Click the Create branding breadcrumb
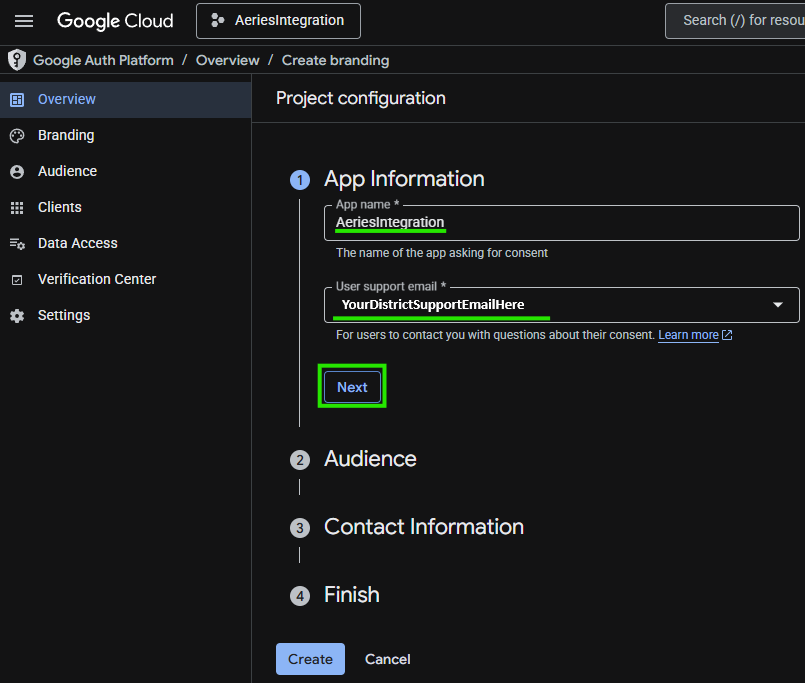Screen dimensions: 805x683 click(335, 60)
